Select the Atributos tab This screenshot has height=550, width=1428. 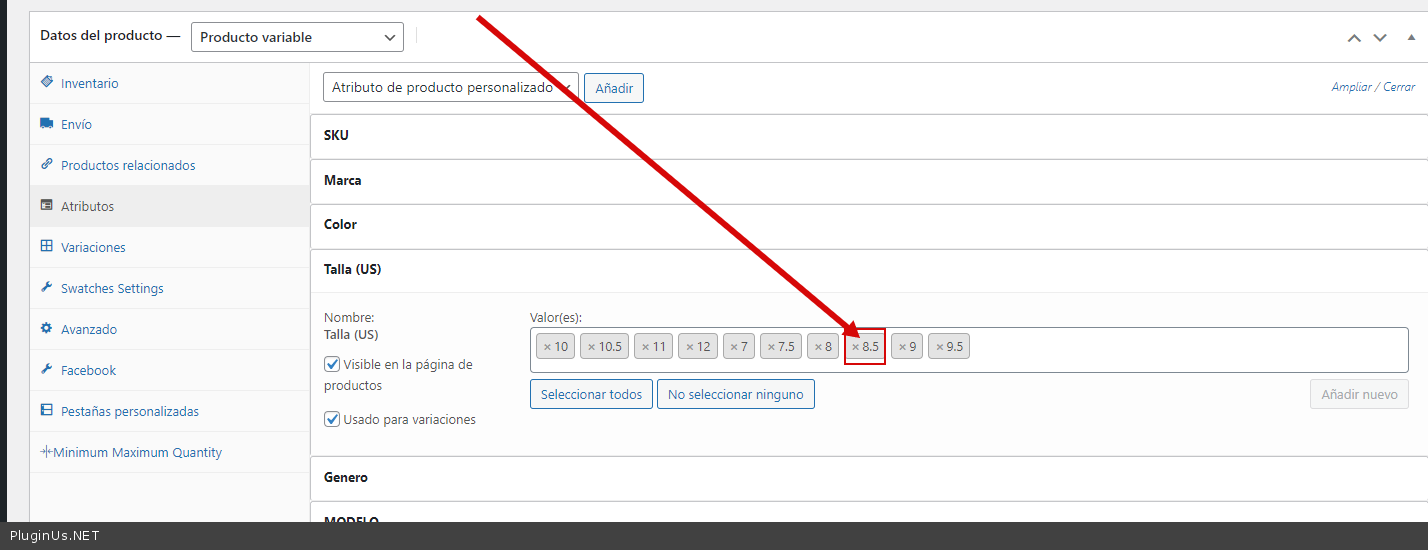pos(169,206)
